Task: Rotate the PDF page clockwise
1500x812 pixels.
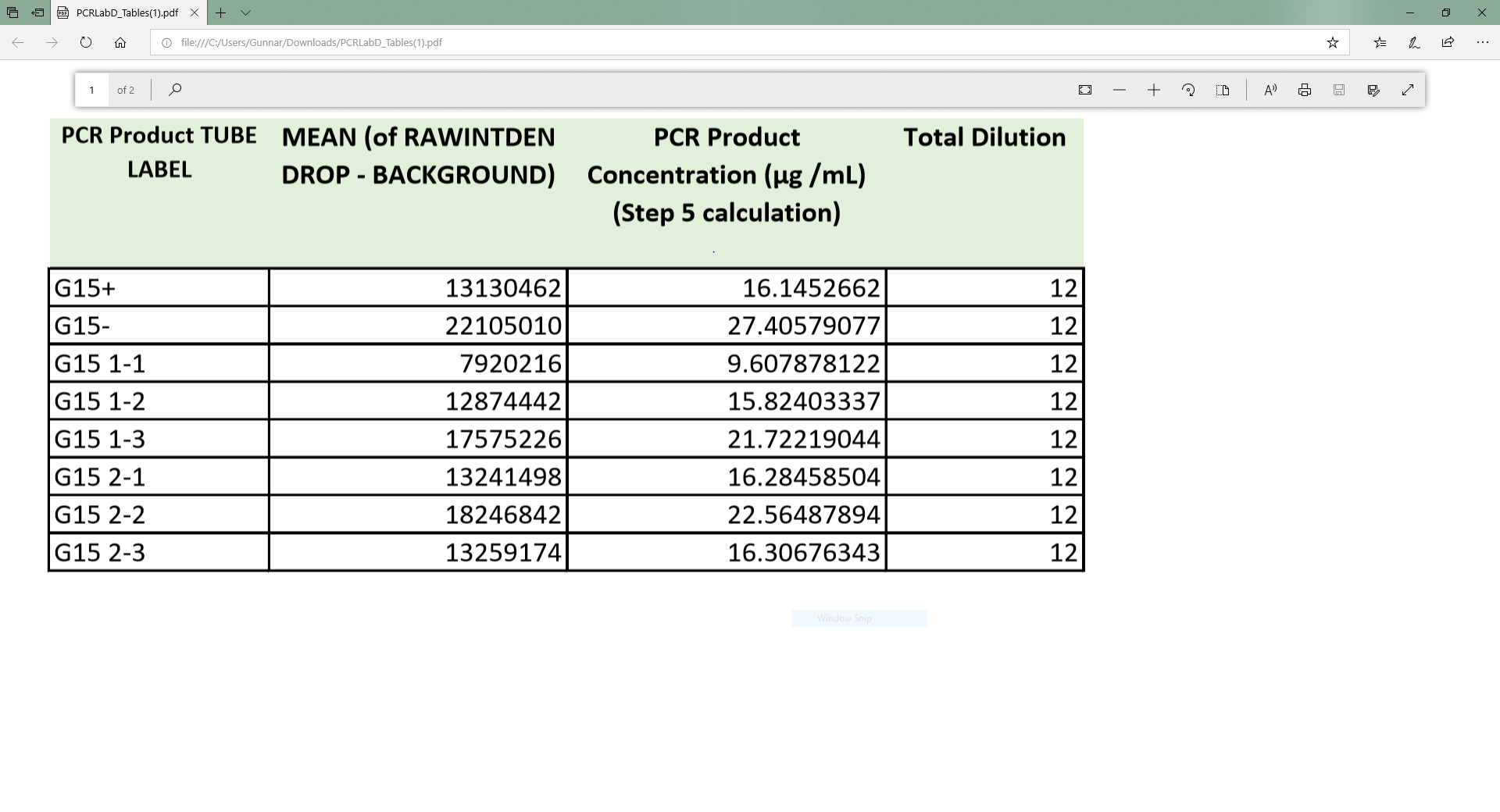Action: pyautogui.click(x=1188, y=90)
